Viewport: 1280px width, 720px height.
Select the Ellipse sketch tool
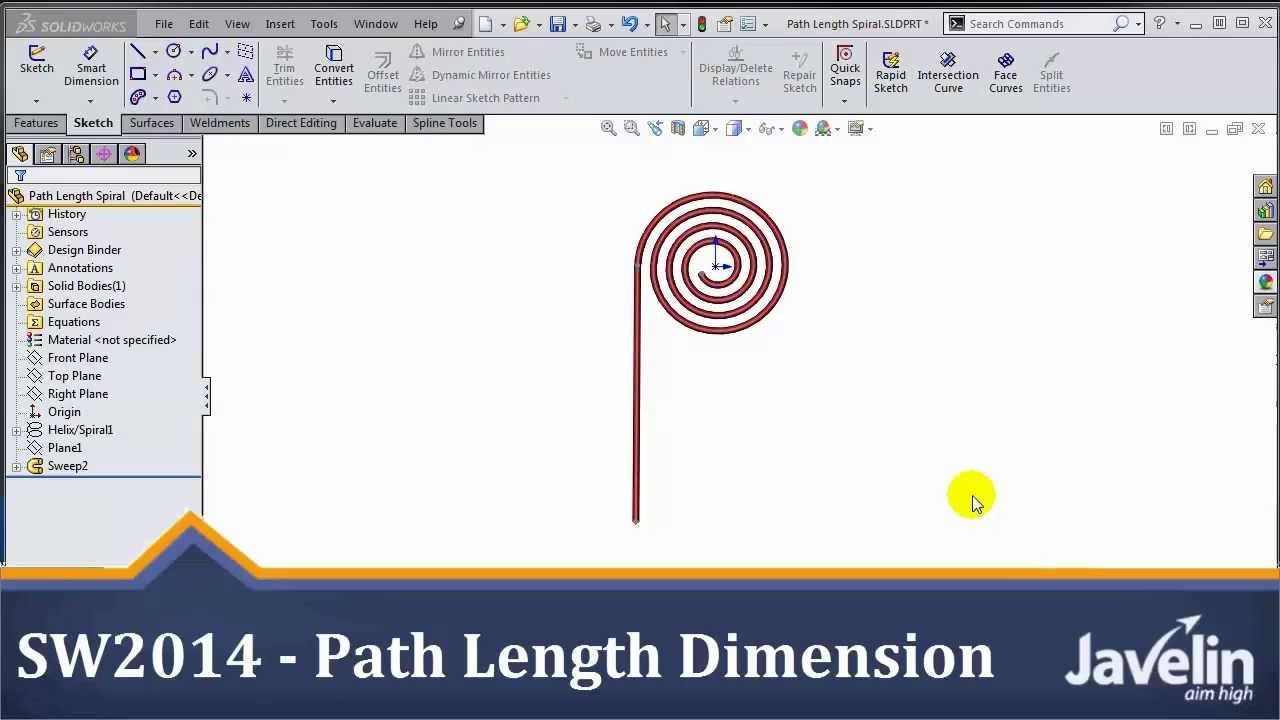click(x=209, y=74)
